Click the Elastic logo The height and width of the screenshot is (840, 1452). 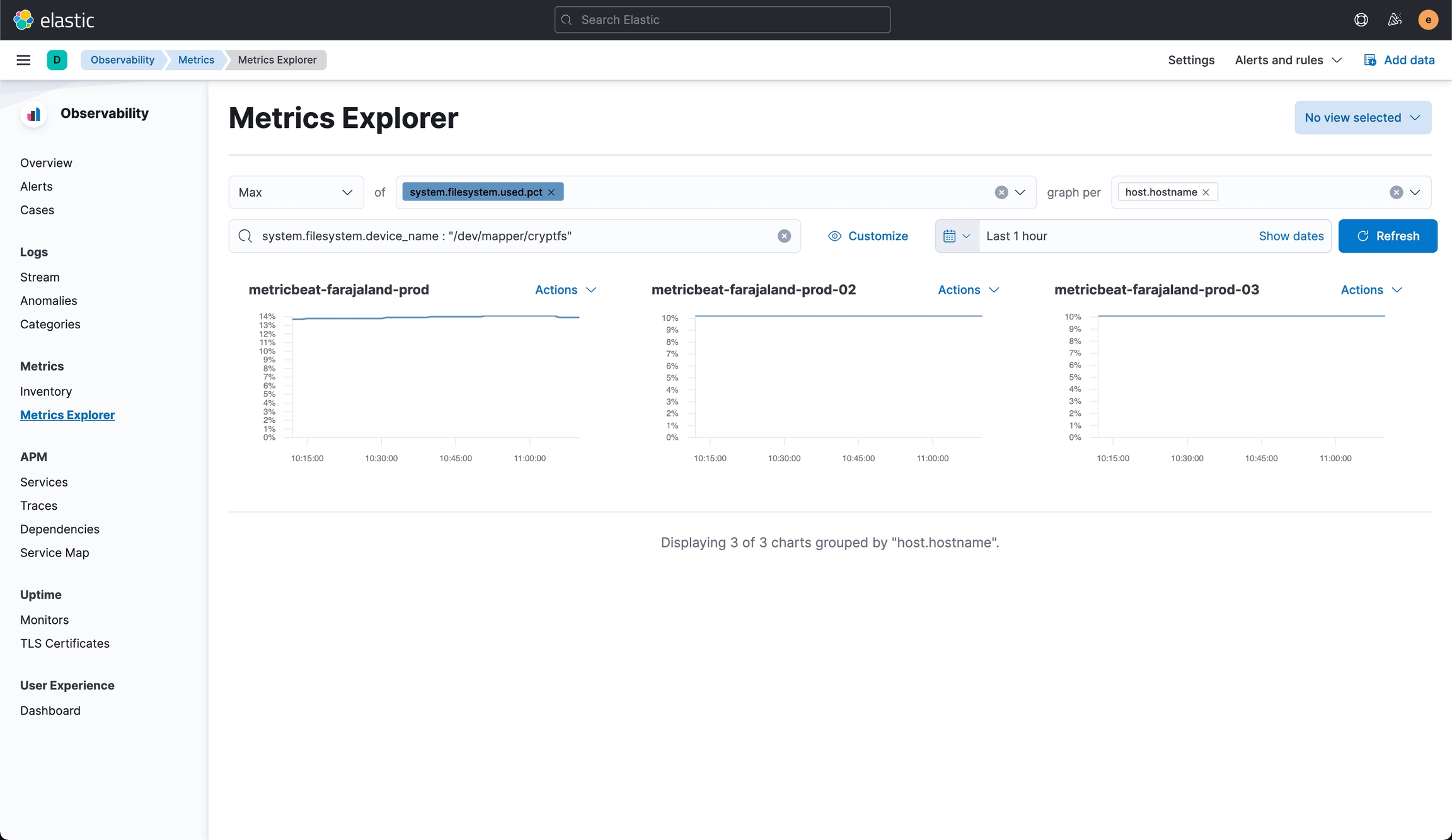54,20
